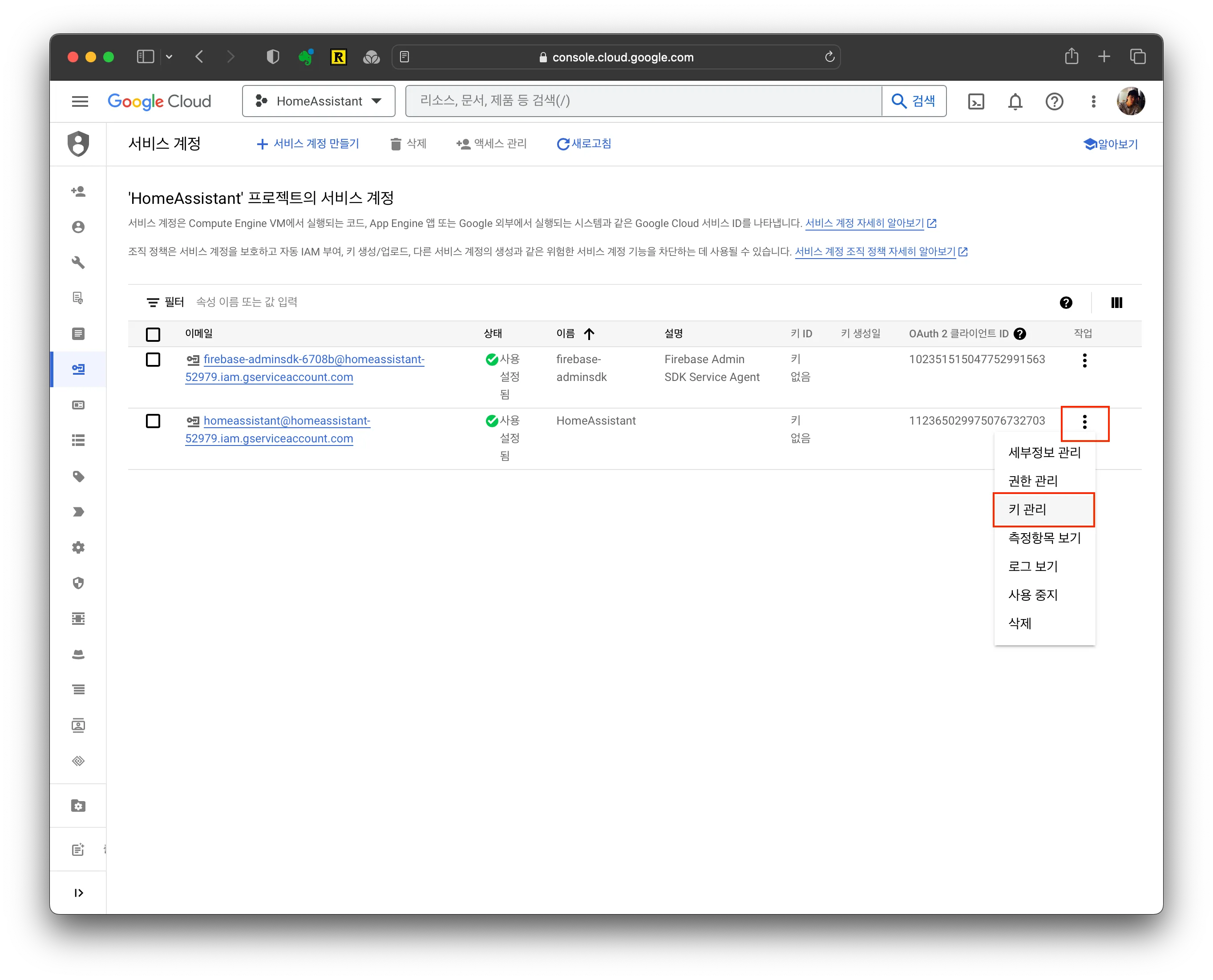Click the IAM shield icon in sidebar header

(x=78, y=143)
